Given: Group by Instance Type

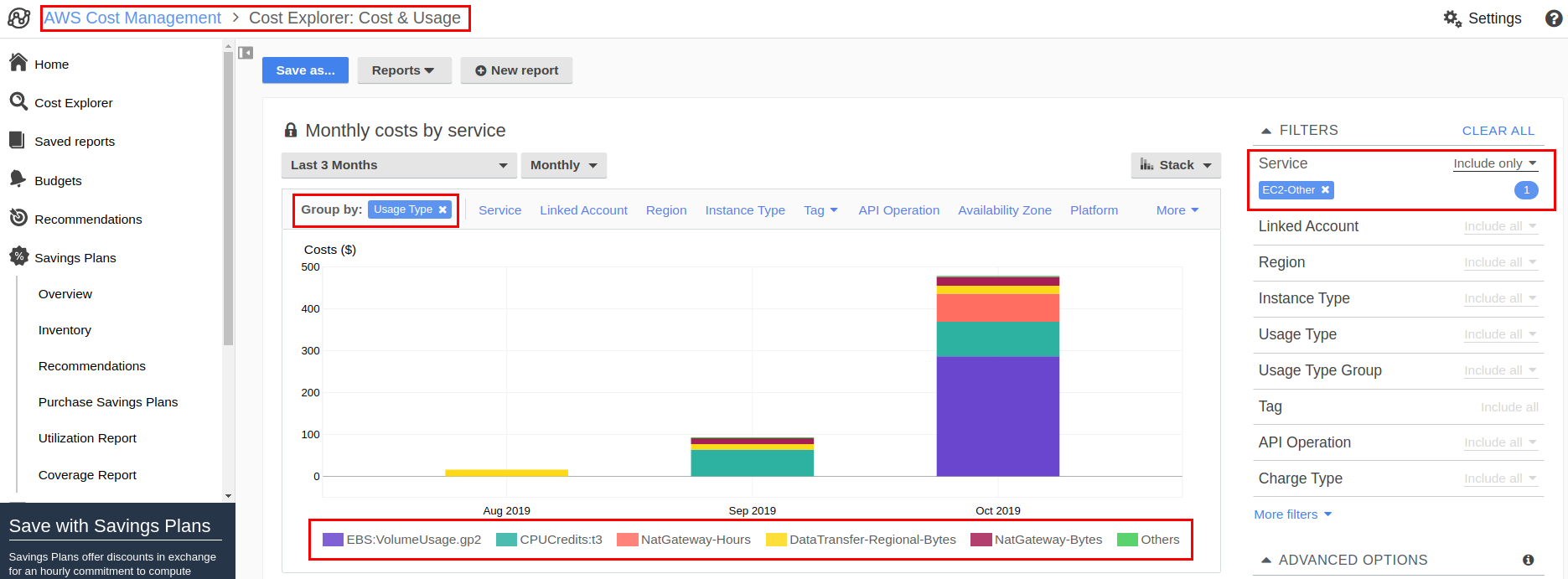Looking at the screenshot, I should [x=745, y=210].
